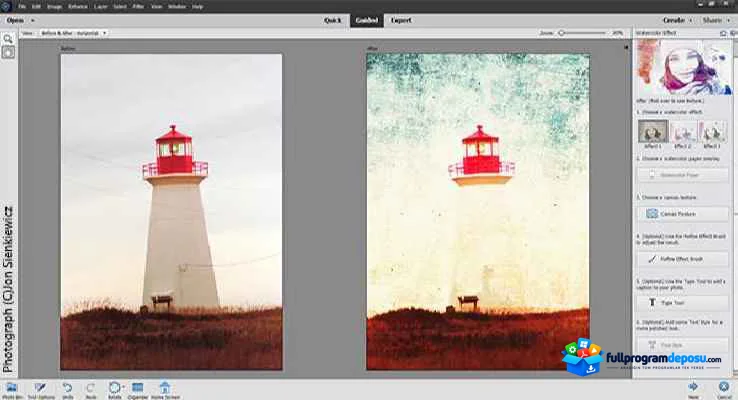Select the Effect 3 watercolor thumbnail

tap(713, 131)
